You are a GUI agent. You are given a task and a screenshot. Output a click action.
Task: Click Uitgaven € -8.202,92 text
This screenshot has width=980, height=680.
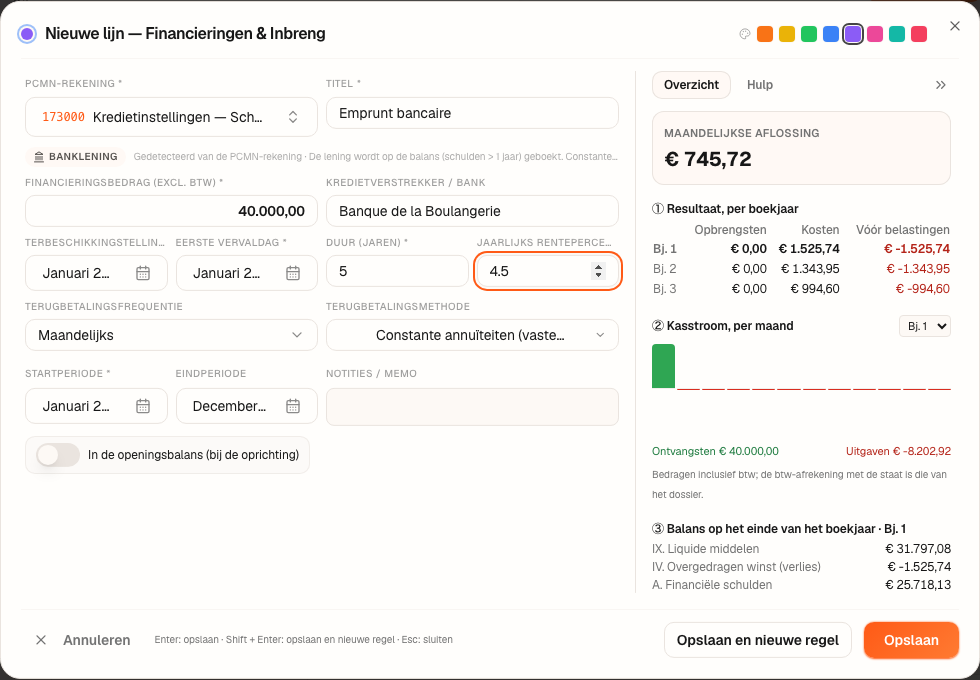[x=898, y=451]
